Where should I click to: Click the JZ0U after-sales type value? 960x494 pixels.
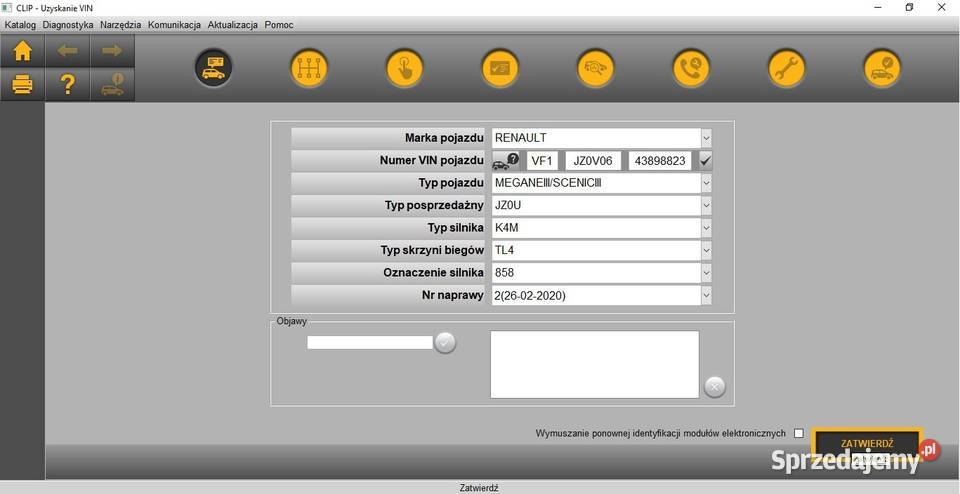[x=508, y=205]
